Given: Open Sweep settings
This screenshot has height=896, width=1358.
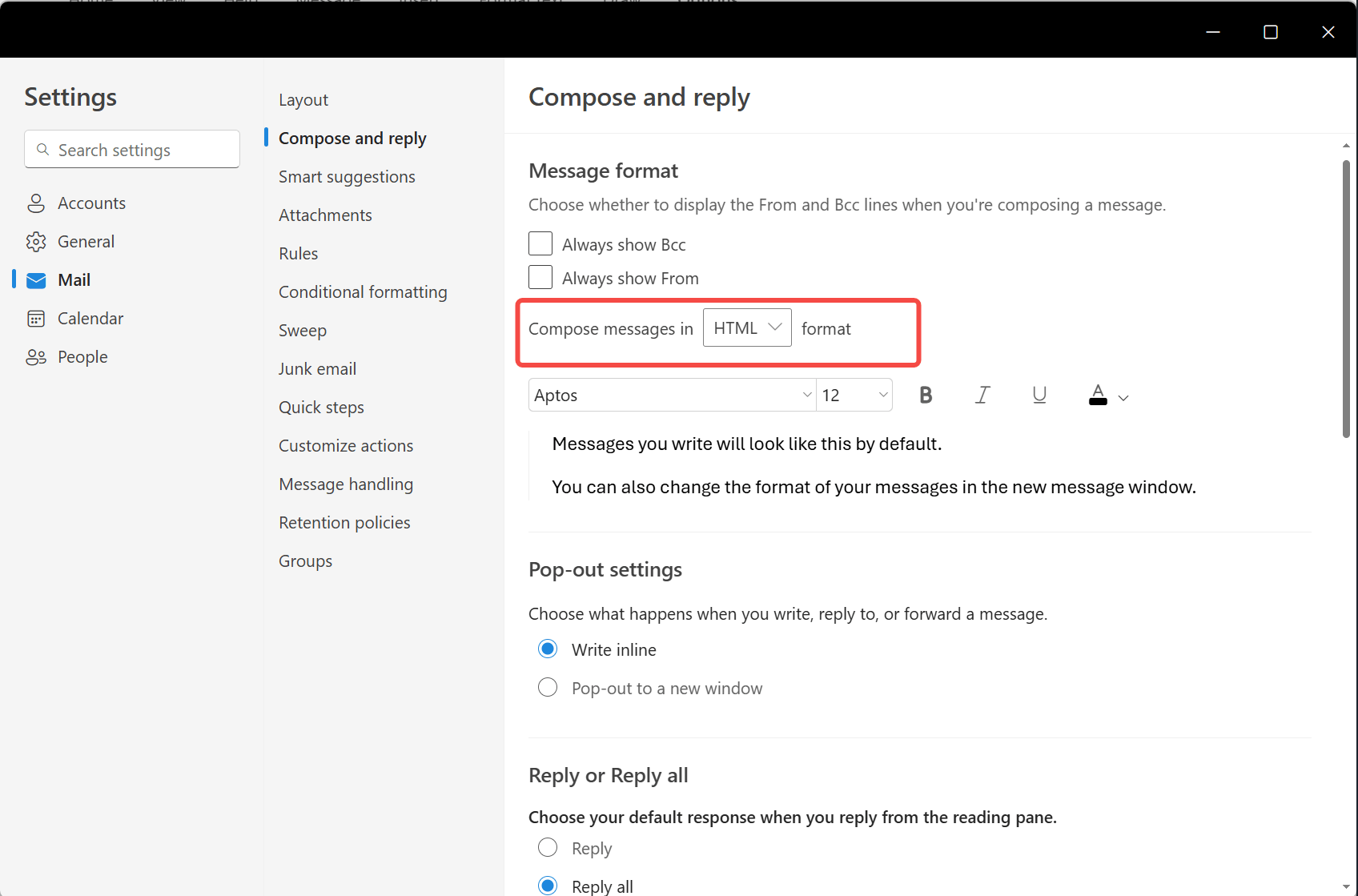Looking at the screenshot, I should [x=303, y=331].
